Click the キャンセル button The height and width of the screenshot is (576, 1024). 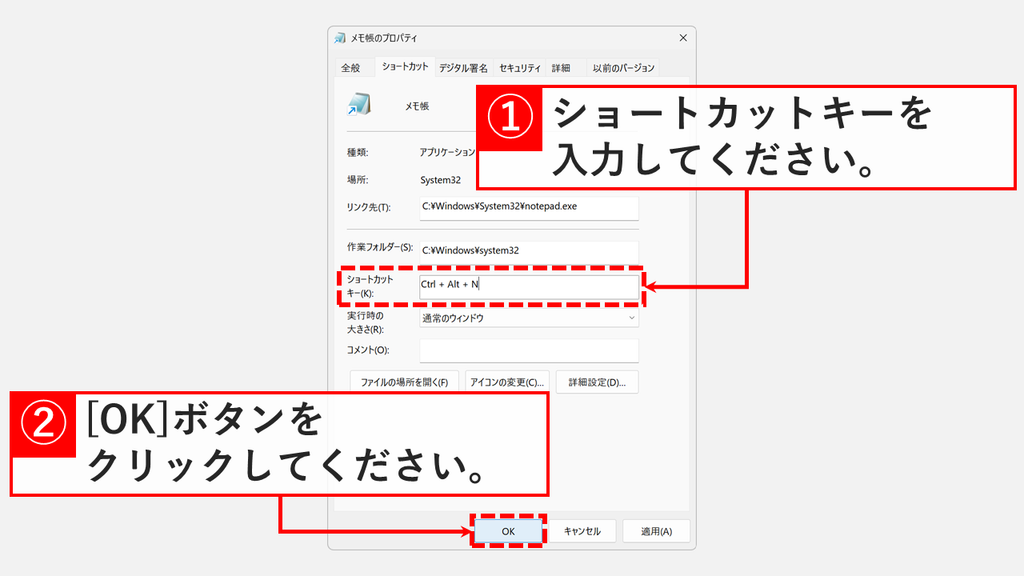[x=582, y=532]
